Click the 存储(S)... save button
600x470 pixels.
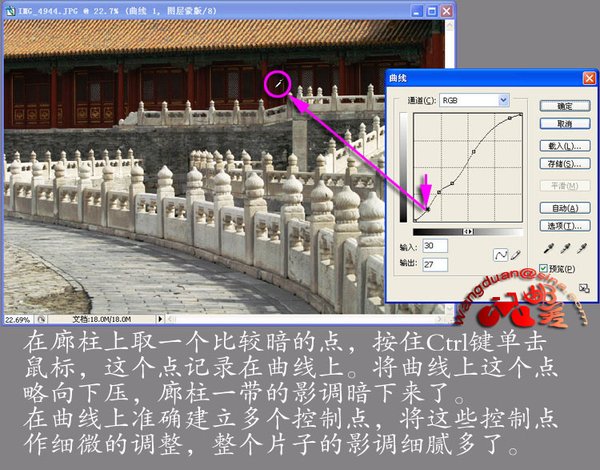click(x=564, y=164)
